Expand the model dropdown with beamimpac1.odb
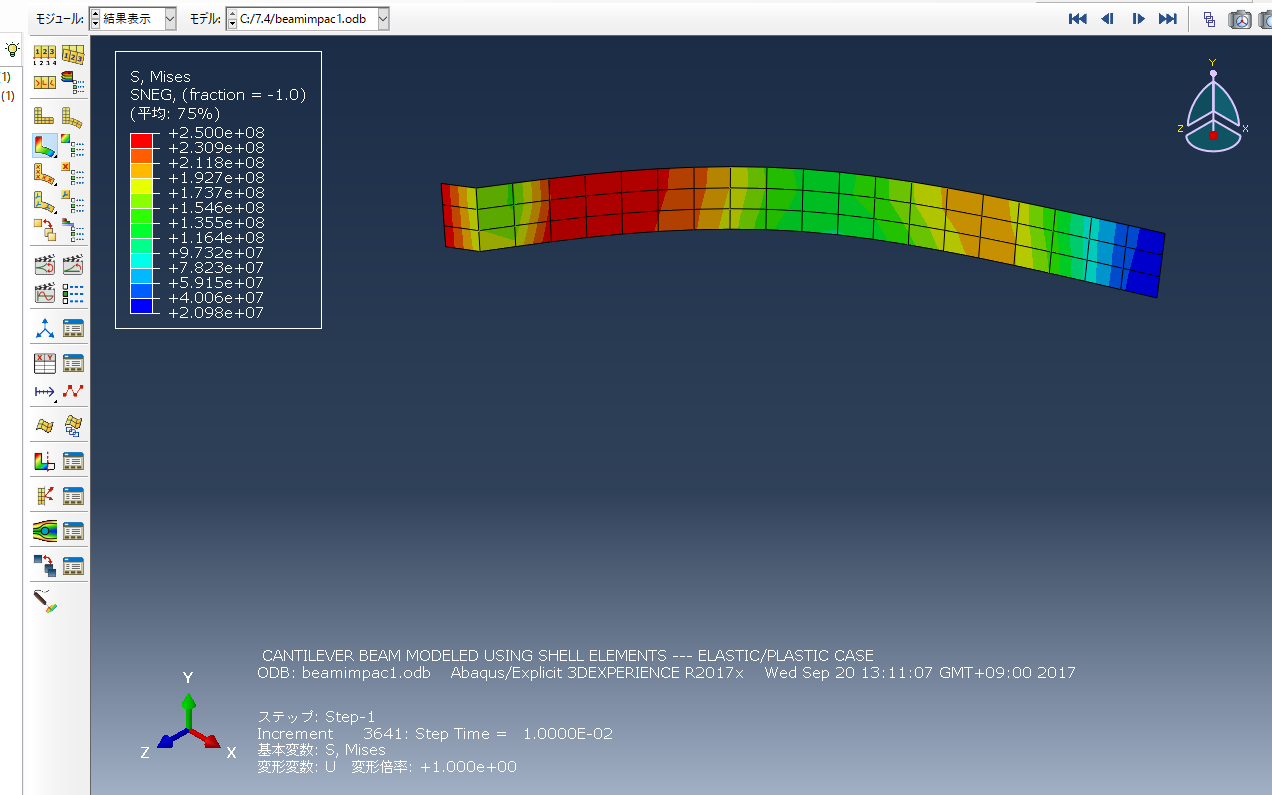 307,19
